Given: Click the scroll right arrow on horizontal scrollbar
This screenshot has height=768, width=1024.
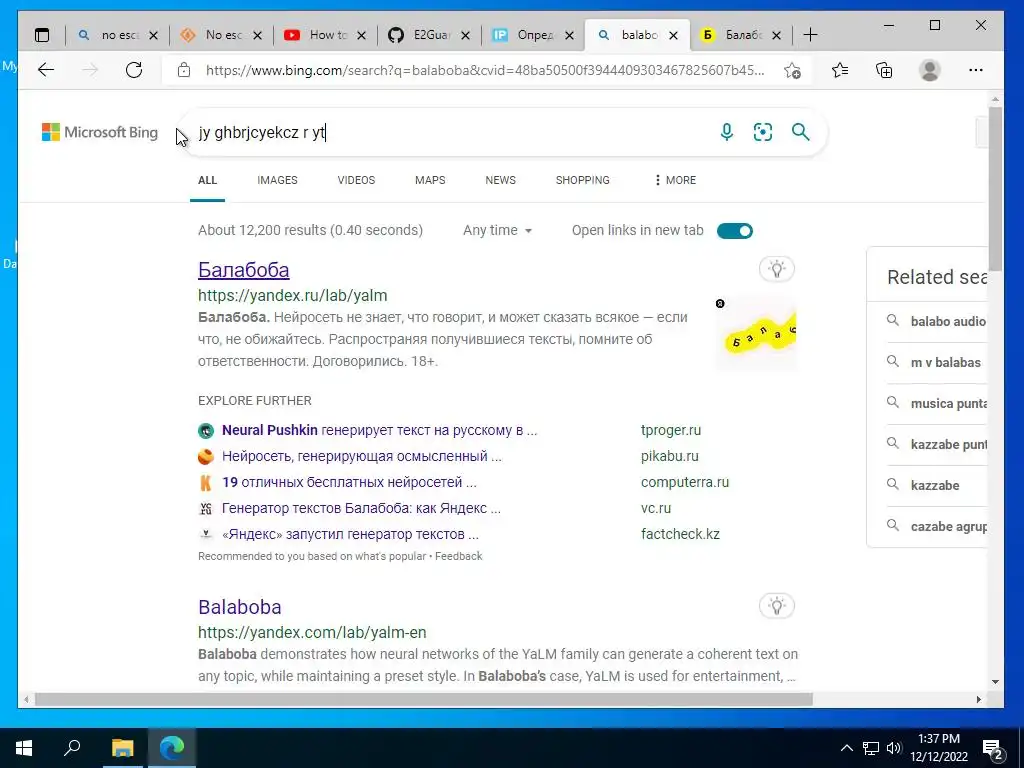Looking at the screenshot, I should (x=978, y=699).
